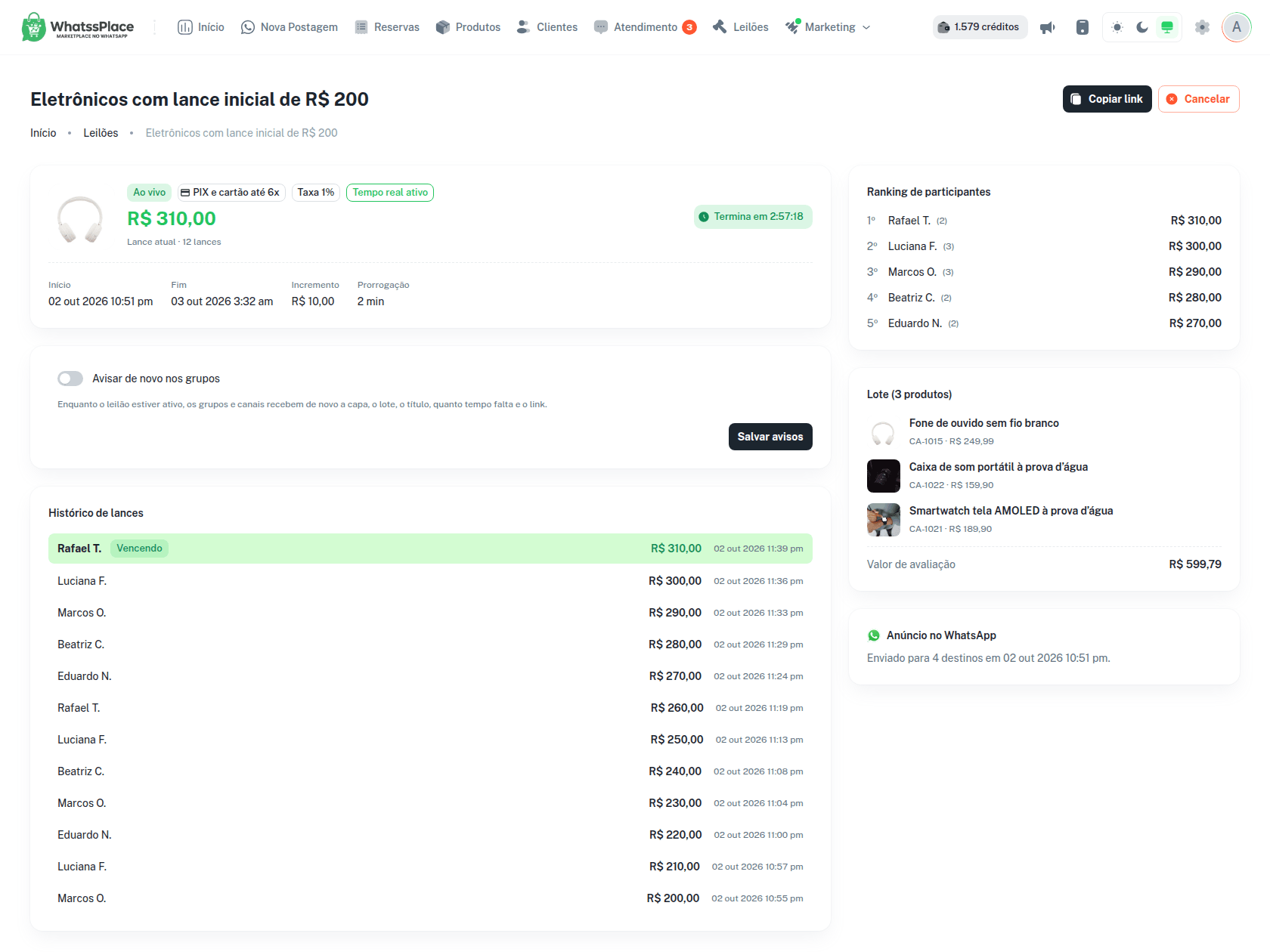Image resolution: width=1270 pixels, height=952 pixels.
Task: Click product name 'Smartwatch tela AMOLED à prova d'água'
Action: pyautogui.click(x=1011, y=511)
